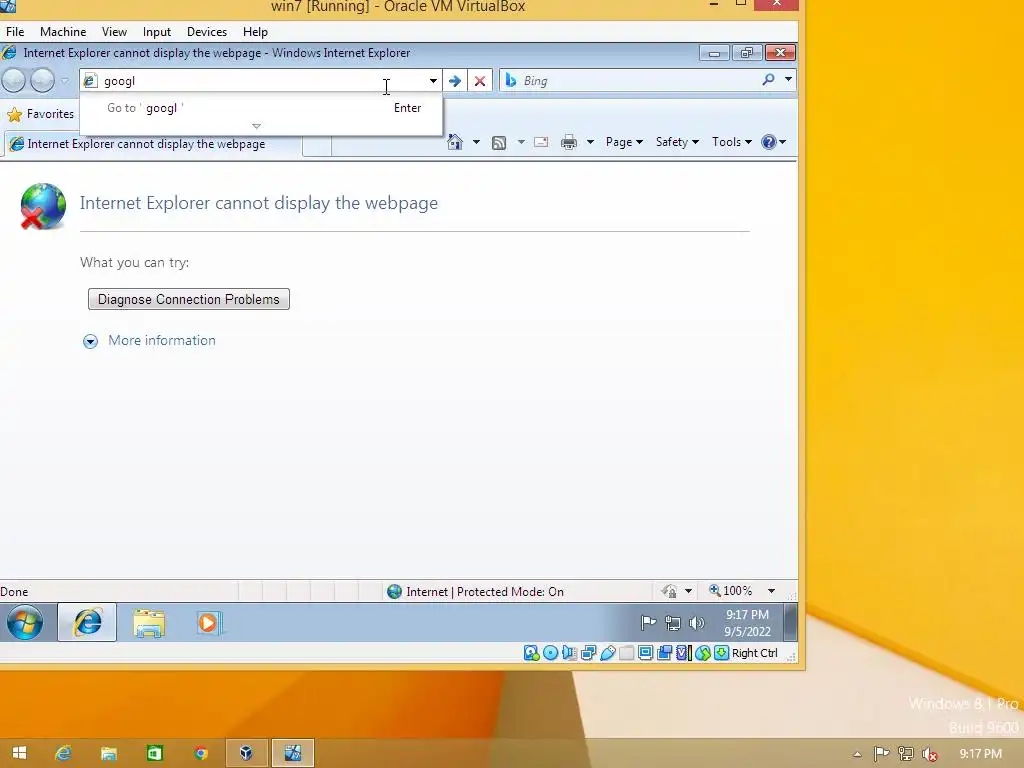Open VirtualBox File menu
This screenshot has width=1024, height=768.
pos(15,31)
